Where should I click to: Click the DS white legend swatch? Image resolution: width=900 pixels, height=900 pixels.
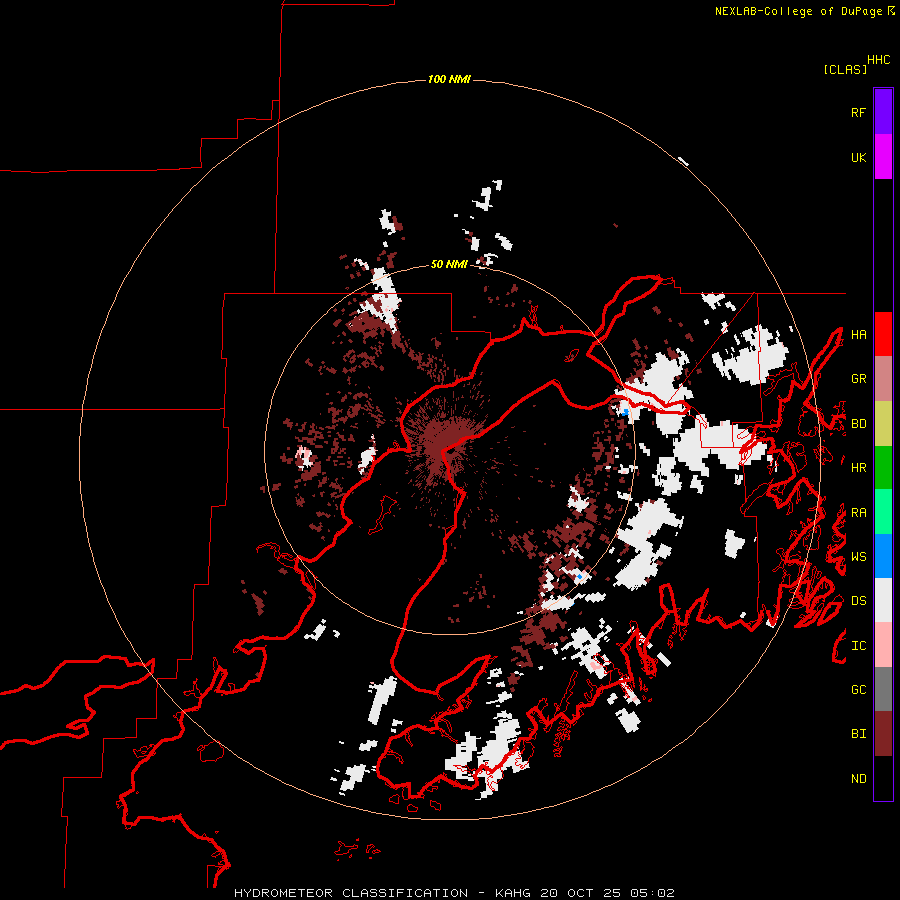[x=883, y=600]
